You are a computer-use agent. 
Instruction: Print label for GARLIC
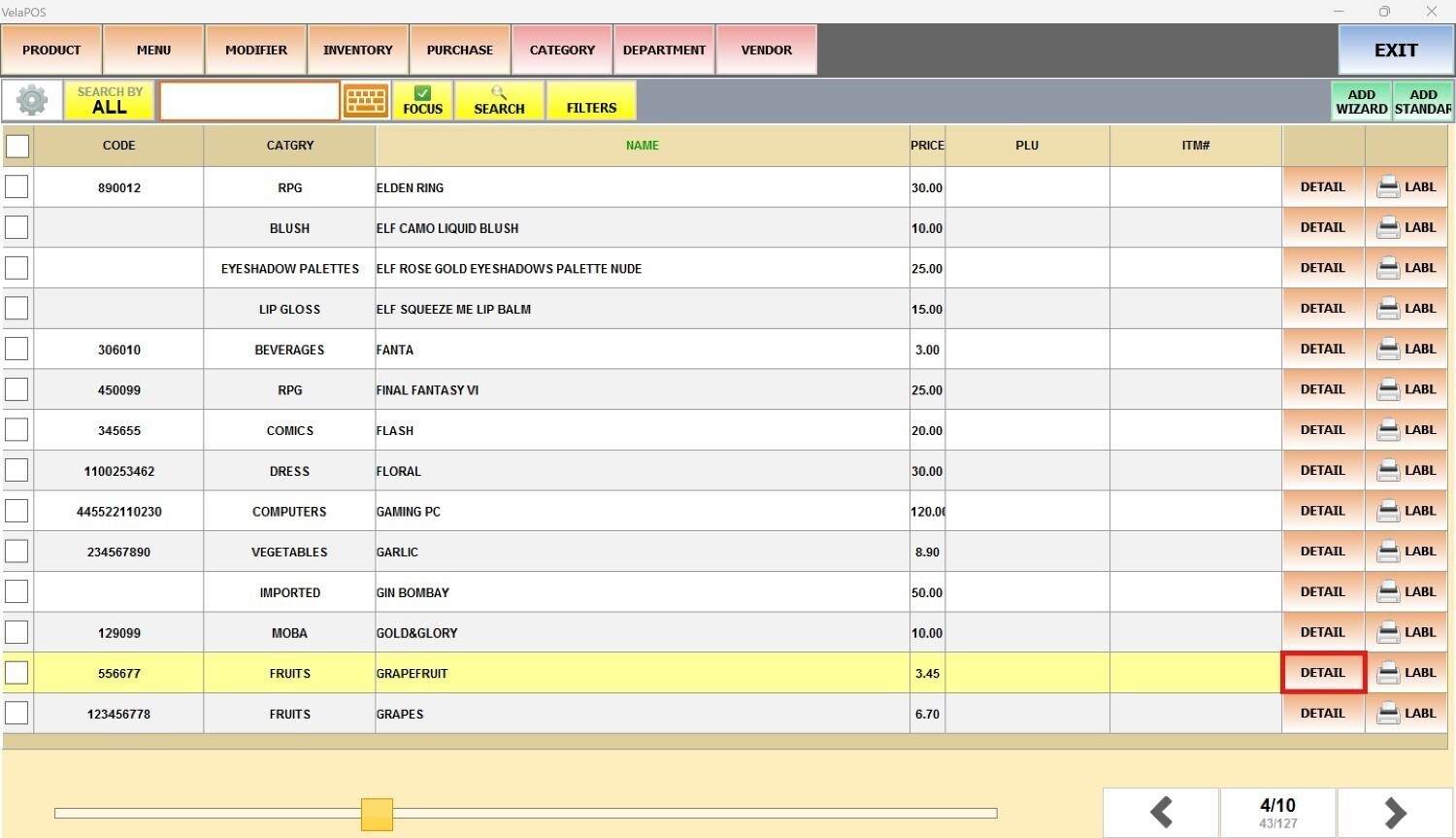1406,551
